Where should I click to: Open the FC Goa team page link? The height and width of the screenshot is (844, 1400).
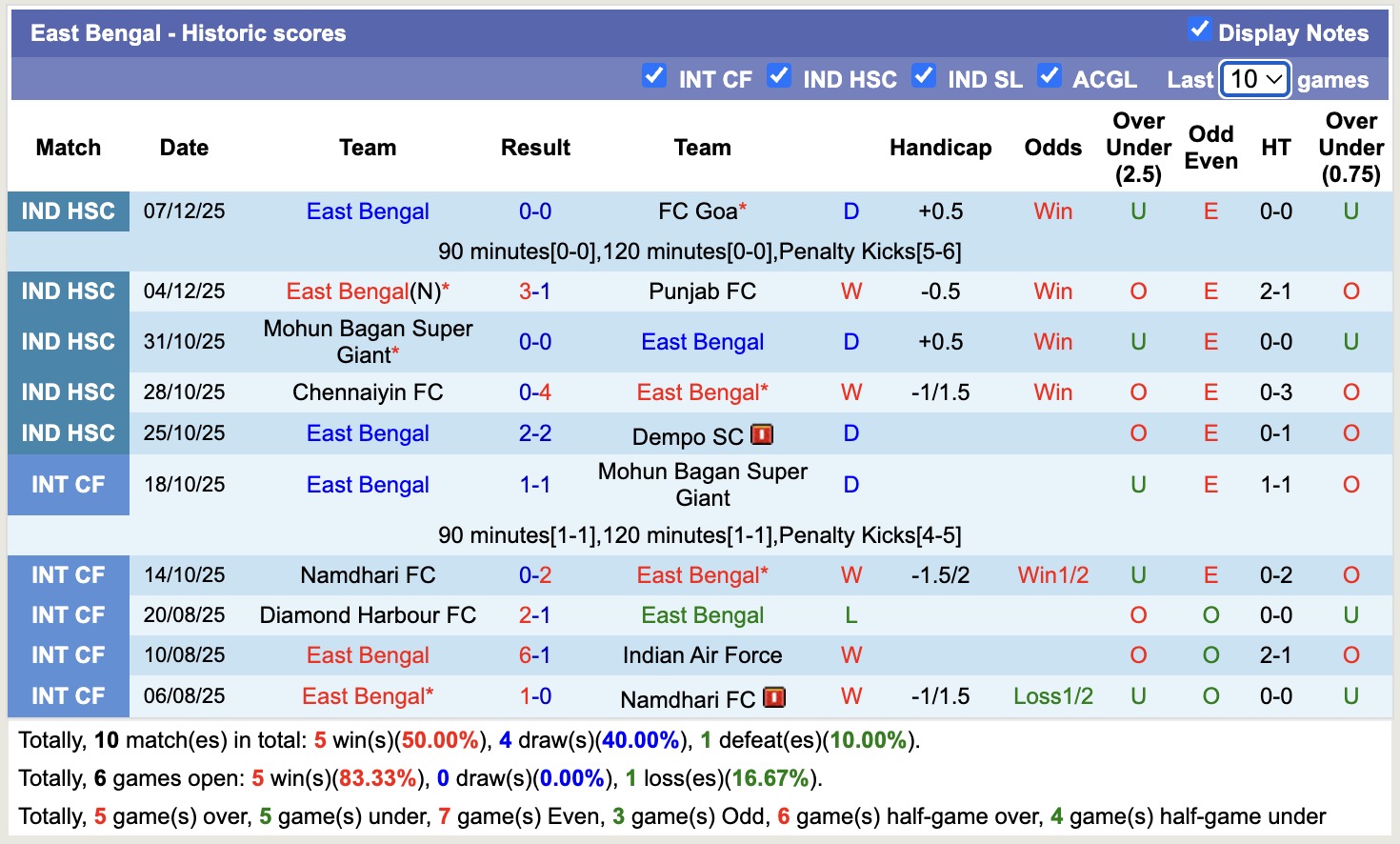click(694, 211)
